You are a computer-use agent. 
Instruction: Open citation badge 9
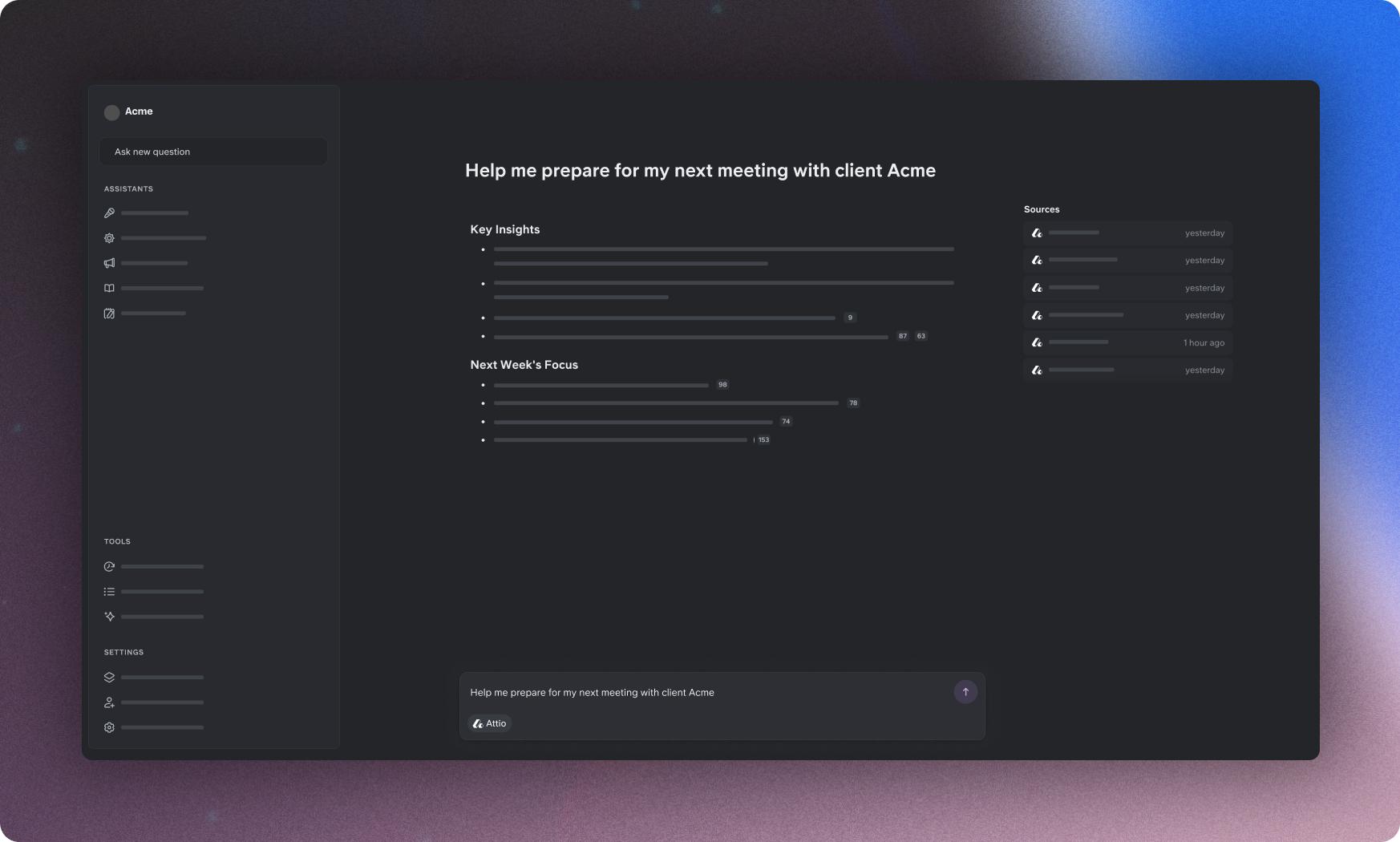tap(850, 318)
